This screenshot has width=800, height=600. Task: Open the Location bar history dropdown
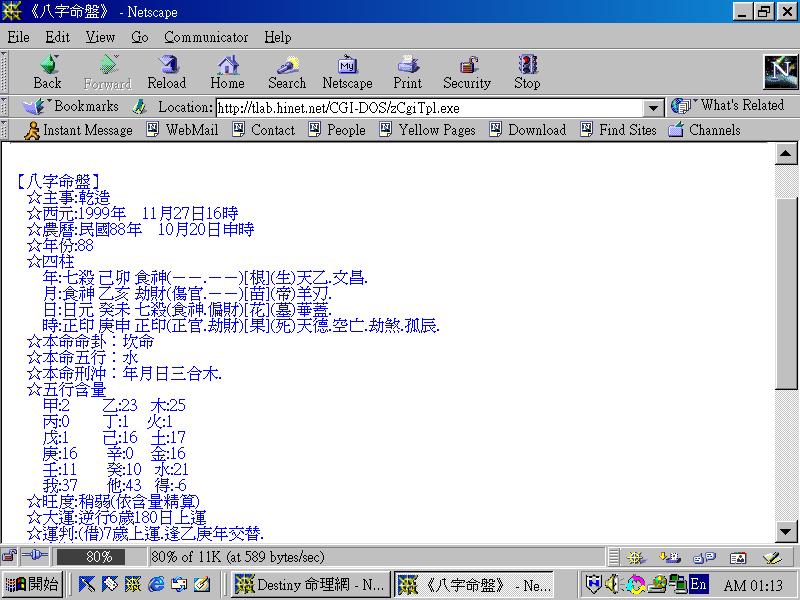coord(655,106)
